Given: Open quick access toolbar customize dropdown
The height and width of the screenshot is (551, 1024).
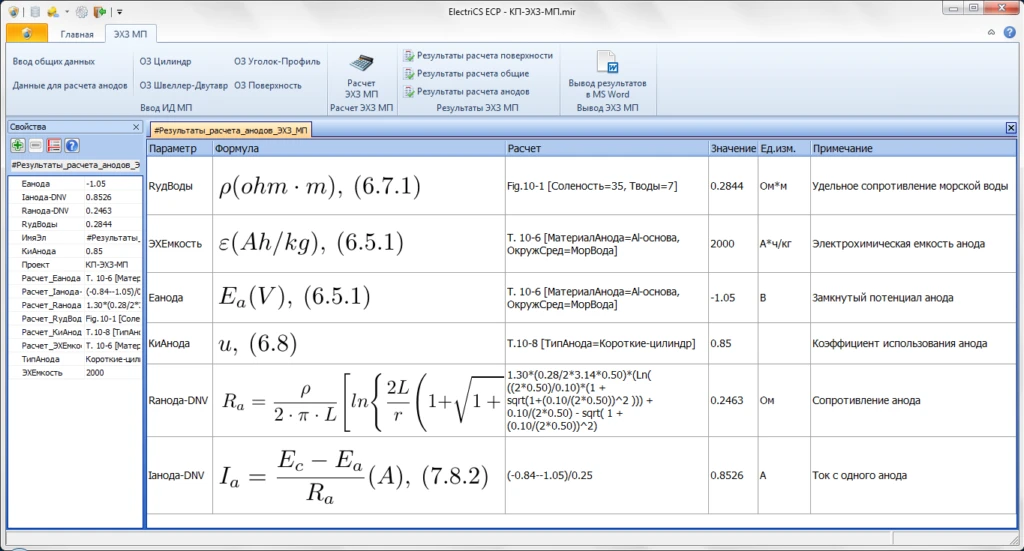Looking at the screenshot, I should click(x=120, y=12).
